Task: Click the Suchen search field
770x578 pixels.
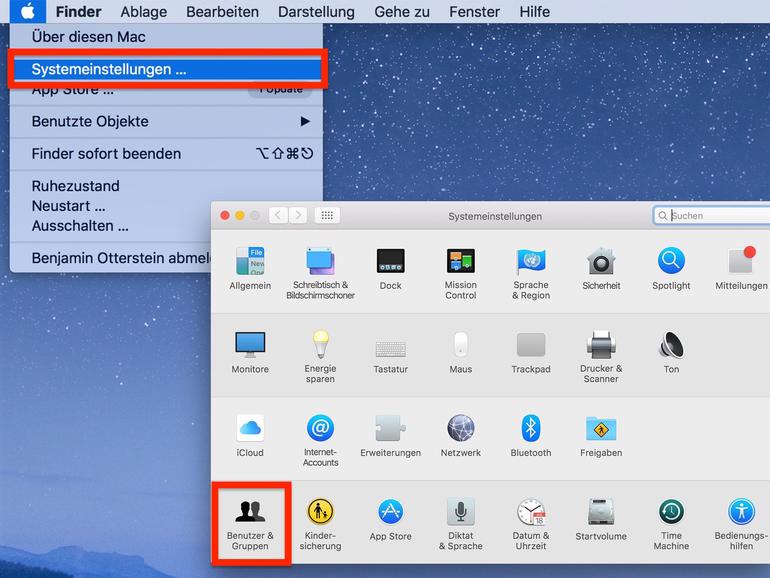Action: 712,215
